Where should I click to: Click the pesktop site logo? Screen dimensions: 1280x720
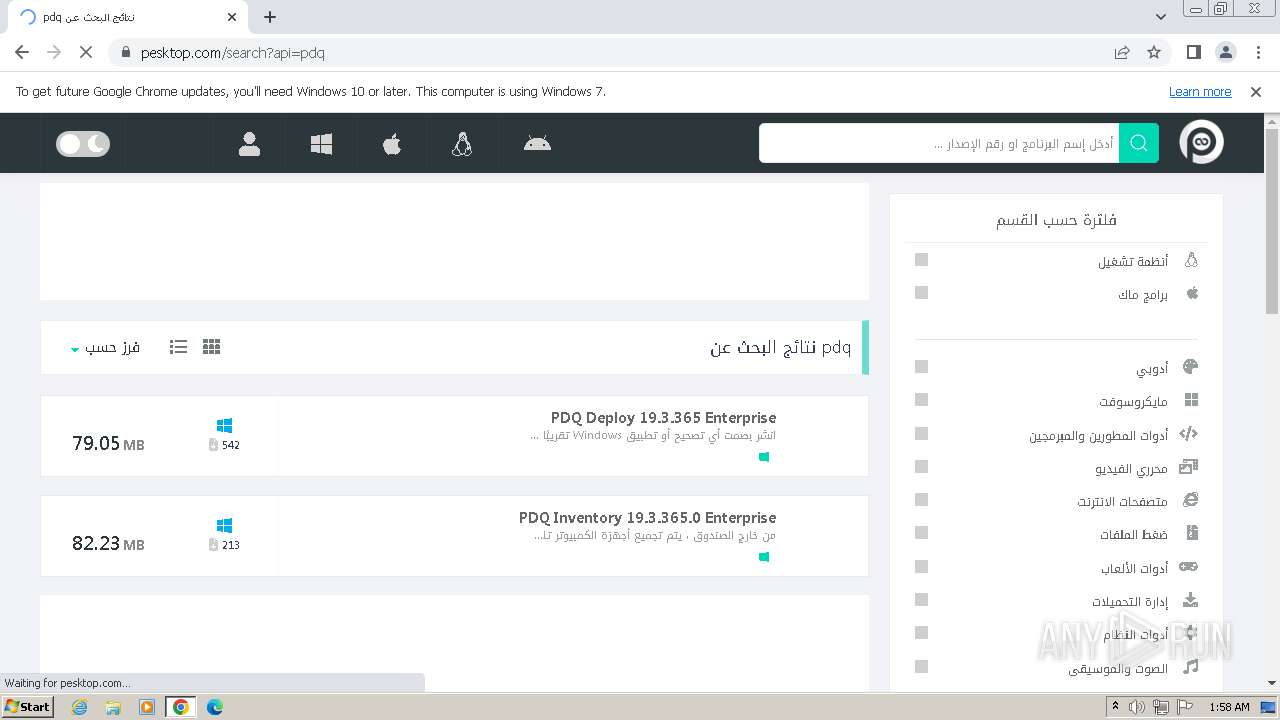coord(1201,143)
